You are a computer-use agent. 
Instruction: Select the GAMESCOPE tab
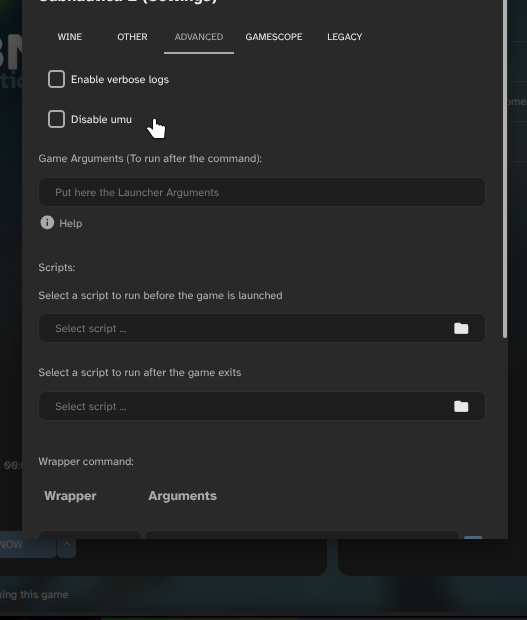coord(274,37)
